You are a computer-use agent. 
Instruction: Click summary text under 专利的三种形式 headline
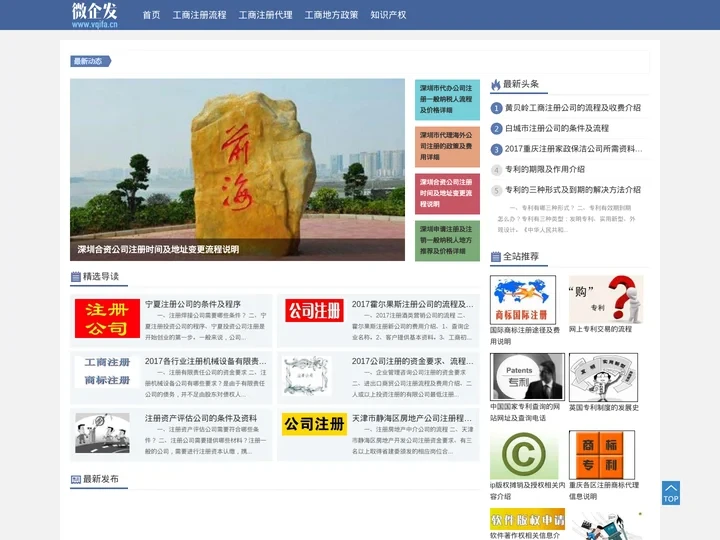tap(567, 219)
